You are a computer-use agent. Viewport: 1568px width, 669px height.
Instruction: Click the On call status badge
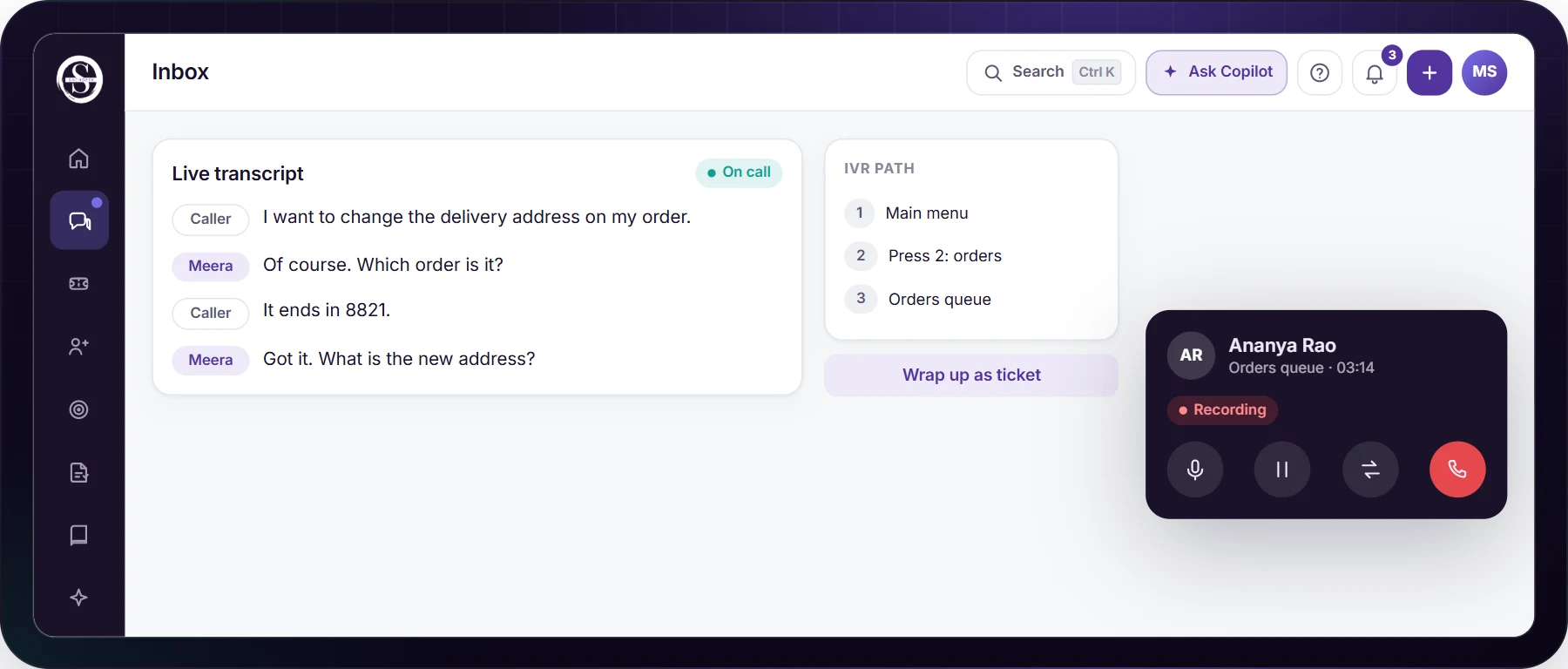point(739,172)
